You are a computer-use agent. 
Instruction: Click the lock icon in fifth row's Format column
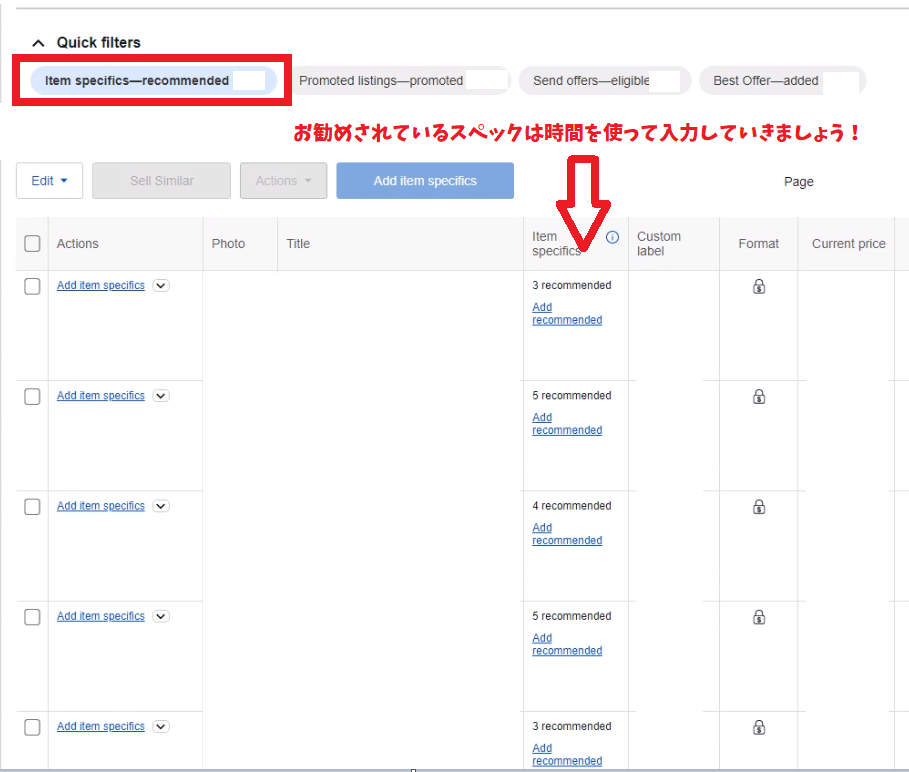(x=759, y=727)
